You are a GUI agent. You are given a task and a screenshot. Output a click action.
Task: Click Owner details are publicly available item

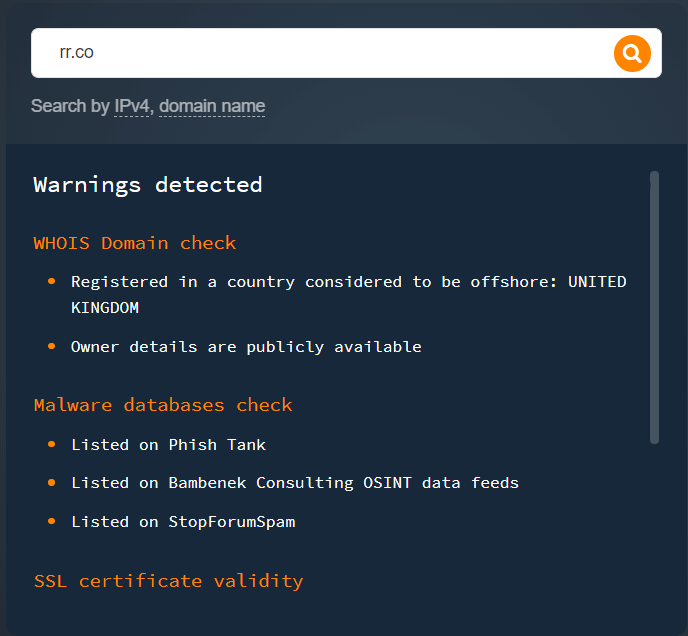click(246, 347)
